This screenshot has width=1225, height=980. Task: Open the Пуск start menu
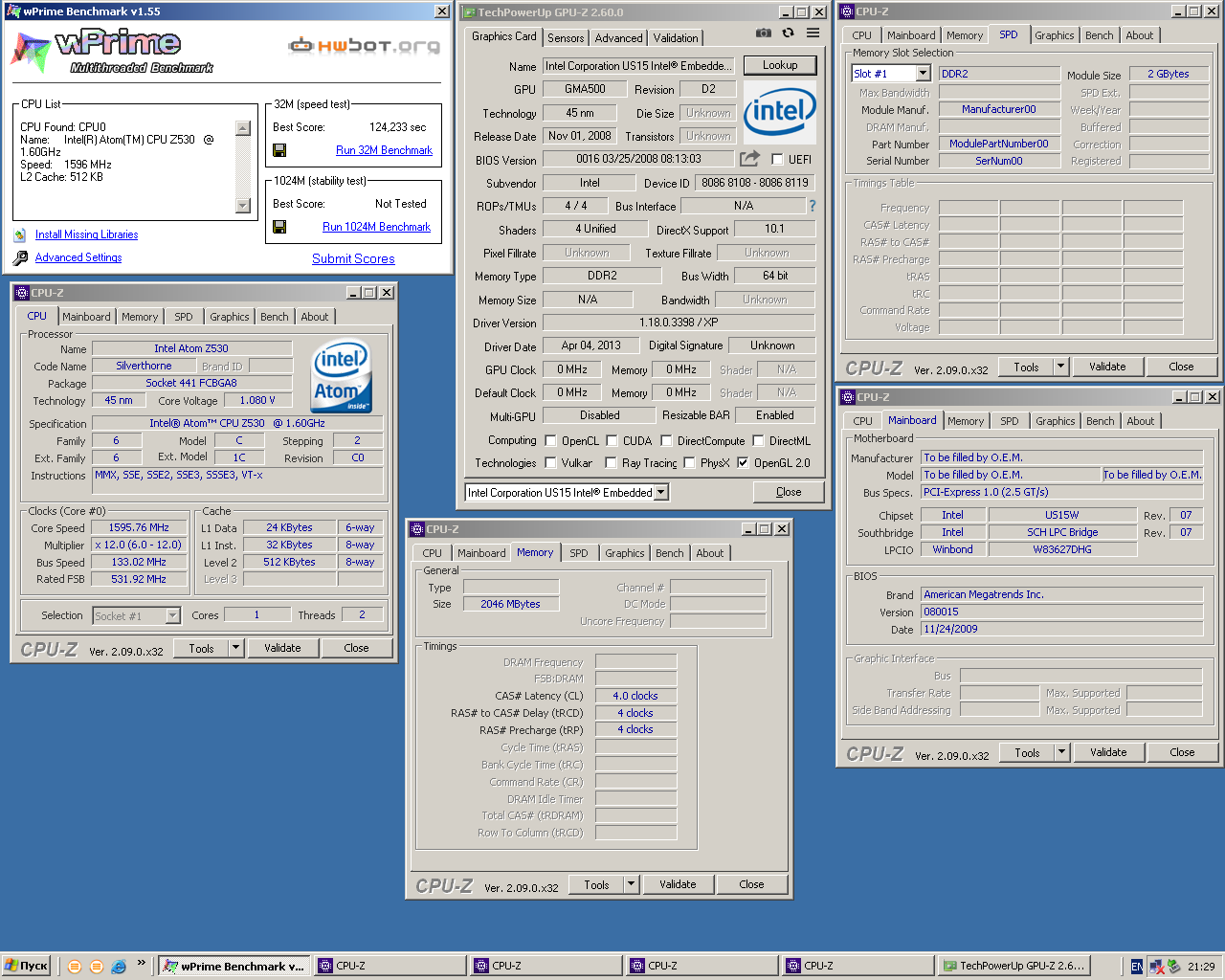point(26,966)
